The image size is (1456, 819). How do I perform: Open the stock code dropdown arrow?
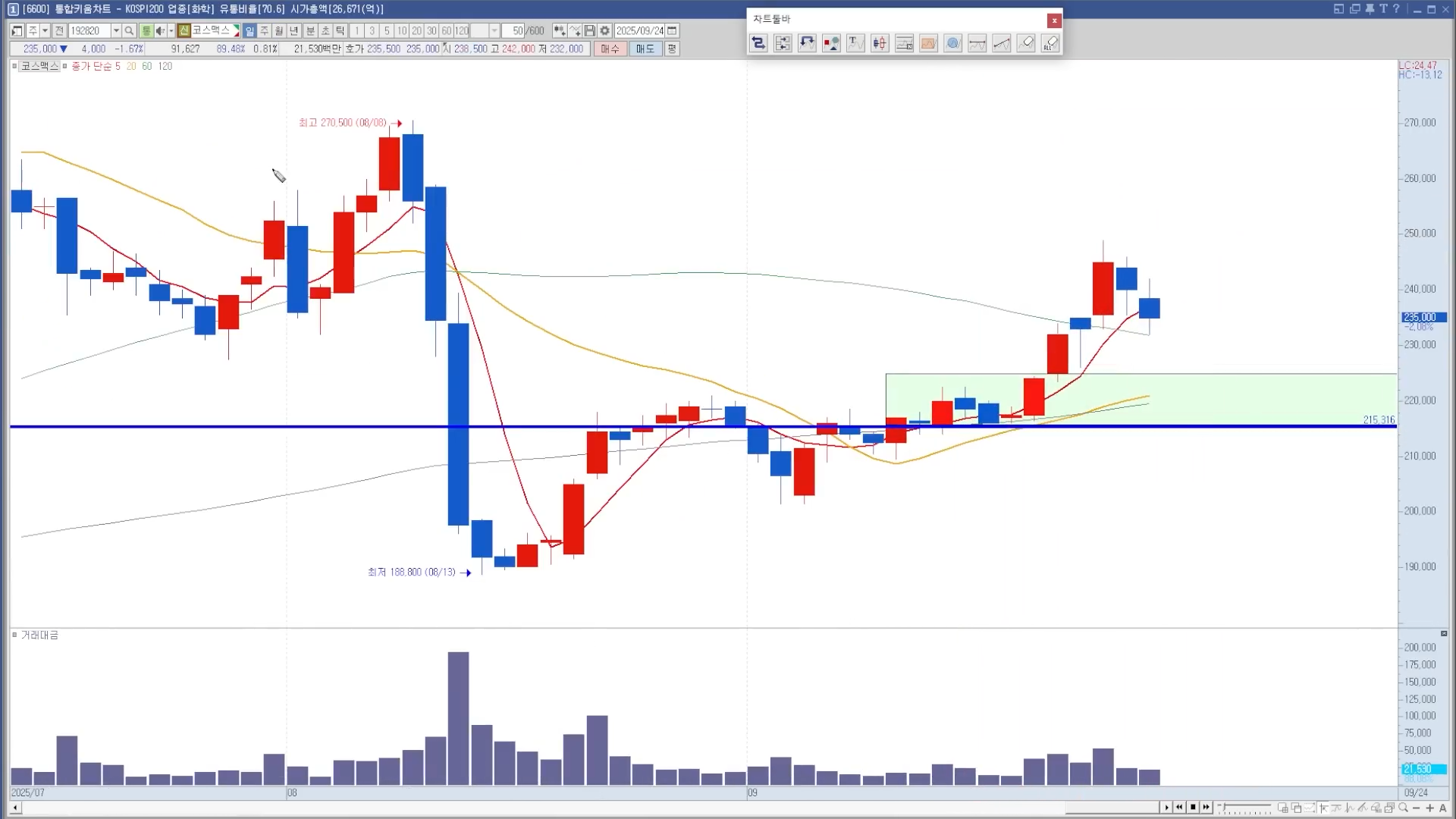(x=116, y=31)
